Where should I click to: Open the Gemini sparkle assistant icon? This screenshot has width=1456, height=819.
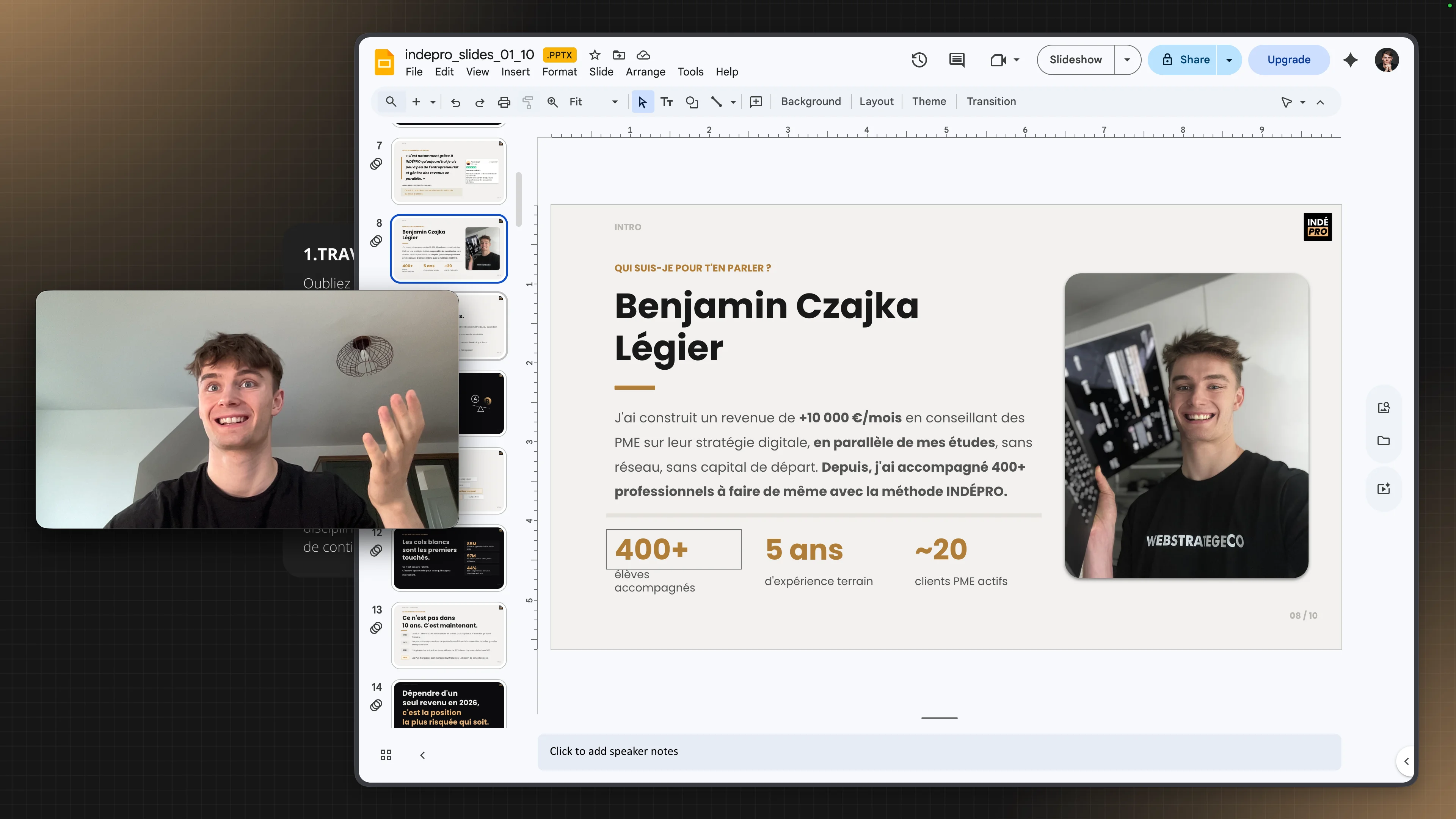click(1350, 60)
